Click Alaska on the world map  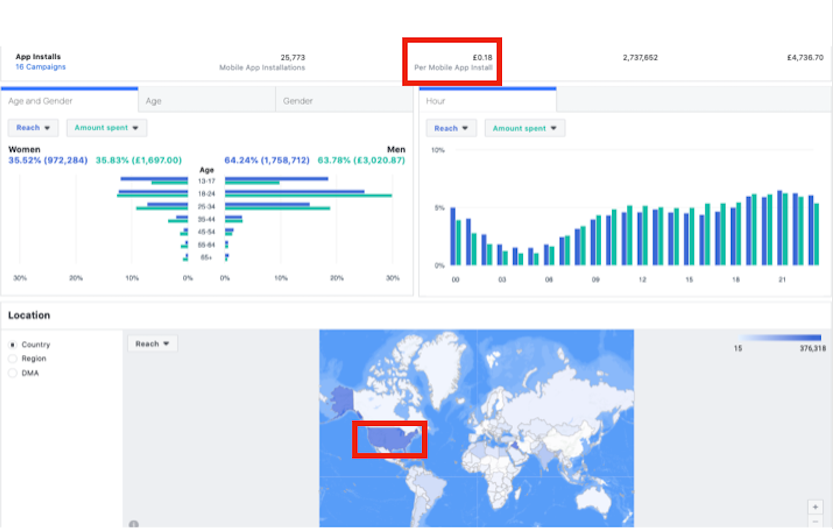[x=342, y=401]
